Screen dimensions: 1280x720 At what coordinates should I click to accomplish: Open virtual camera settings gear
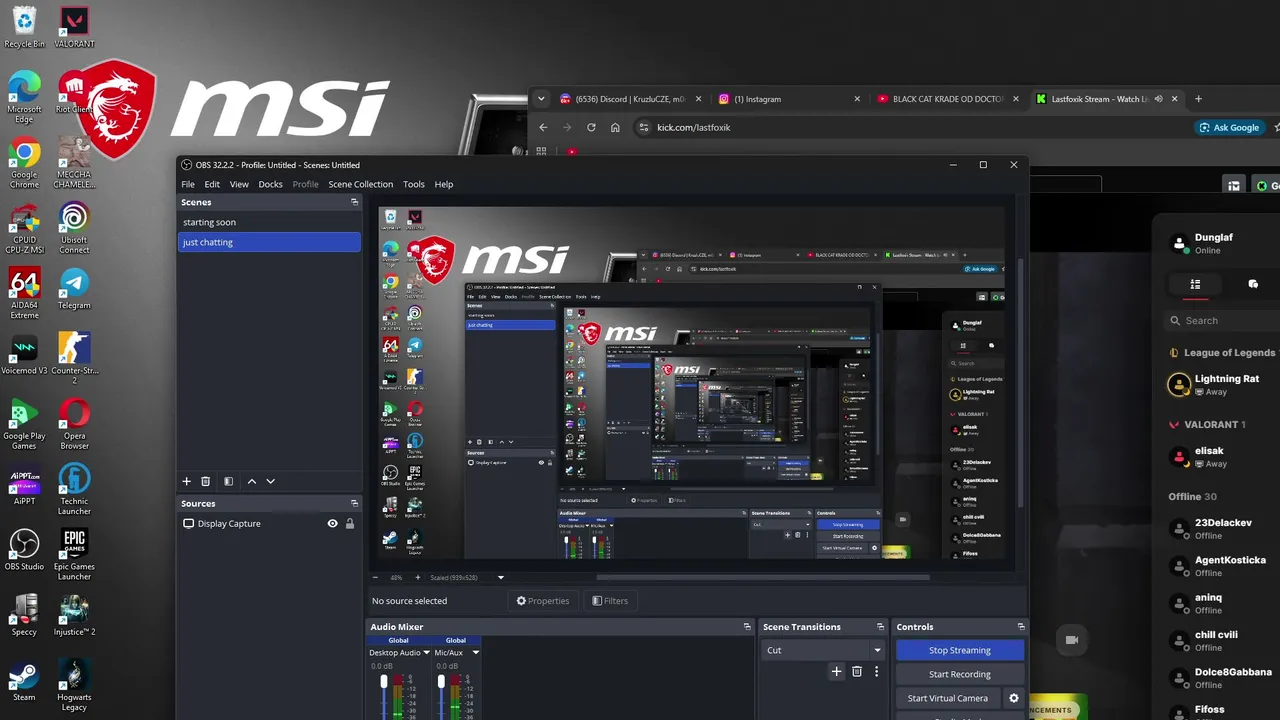click(x=1013, y=698)
